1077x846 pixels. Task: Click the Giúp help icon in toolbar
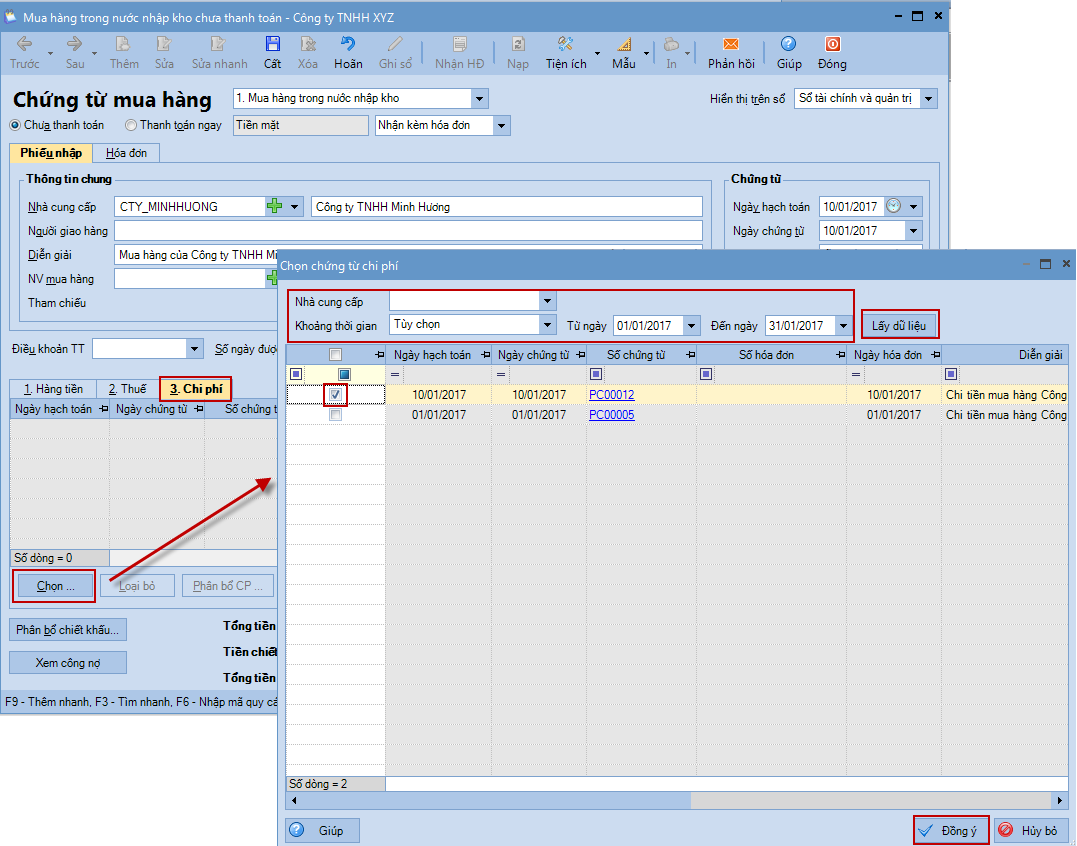click(x=788, y=45)
